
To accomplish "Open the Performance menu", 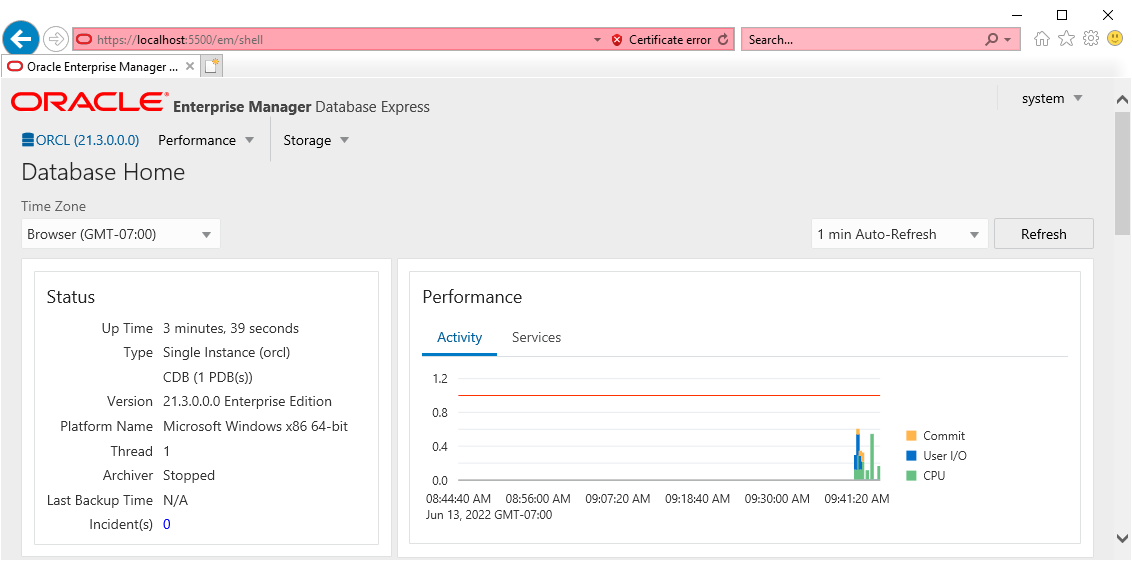I will coord(206,140).
